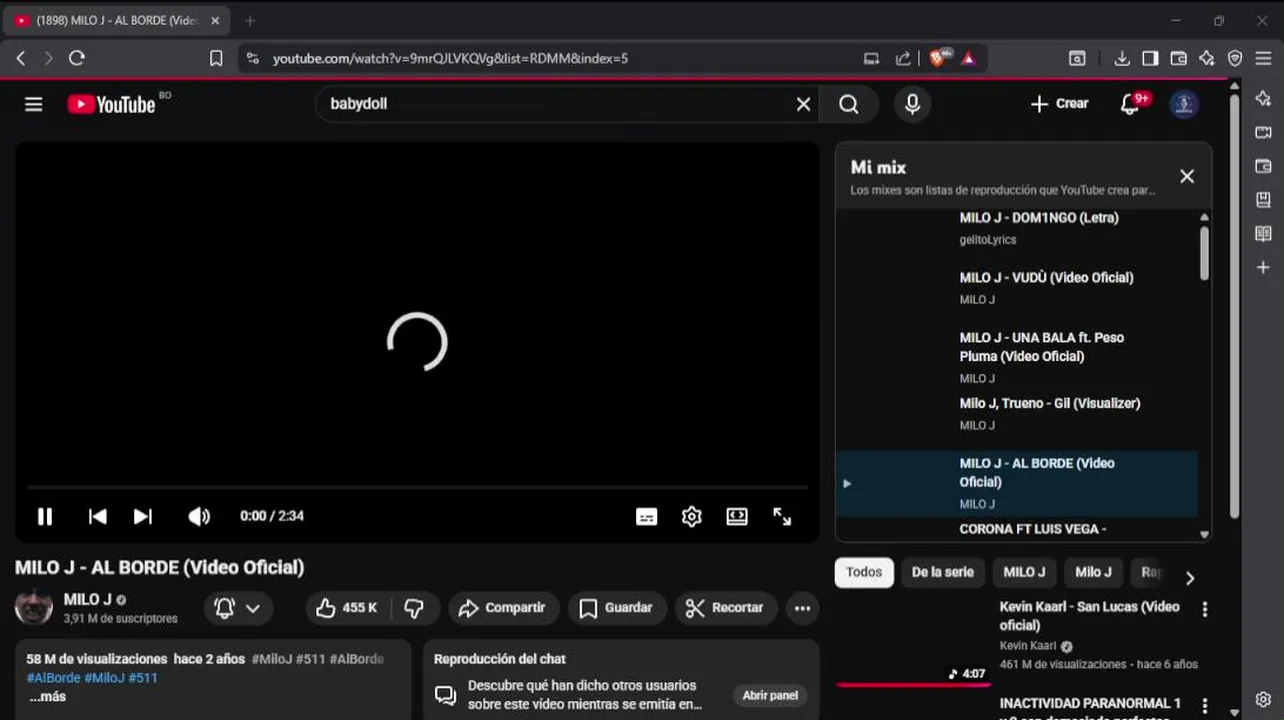Mute the video volume
The height and width of the screenshot is (720, 1284).
(199, 516)
